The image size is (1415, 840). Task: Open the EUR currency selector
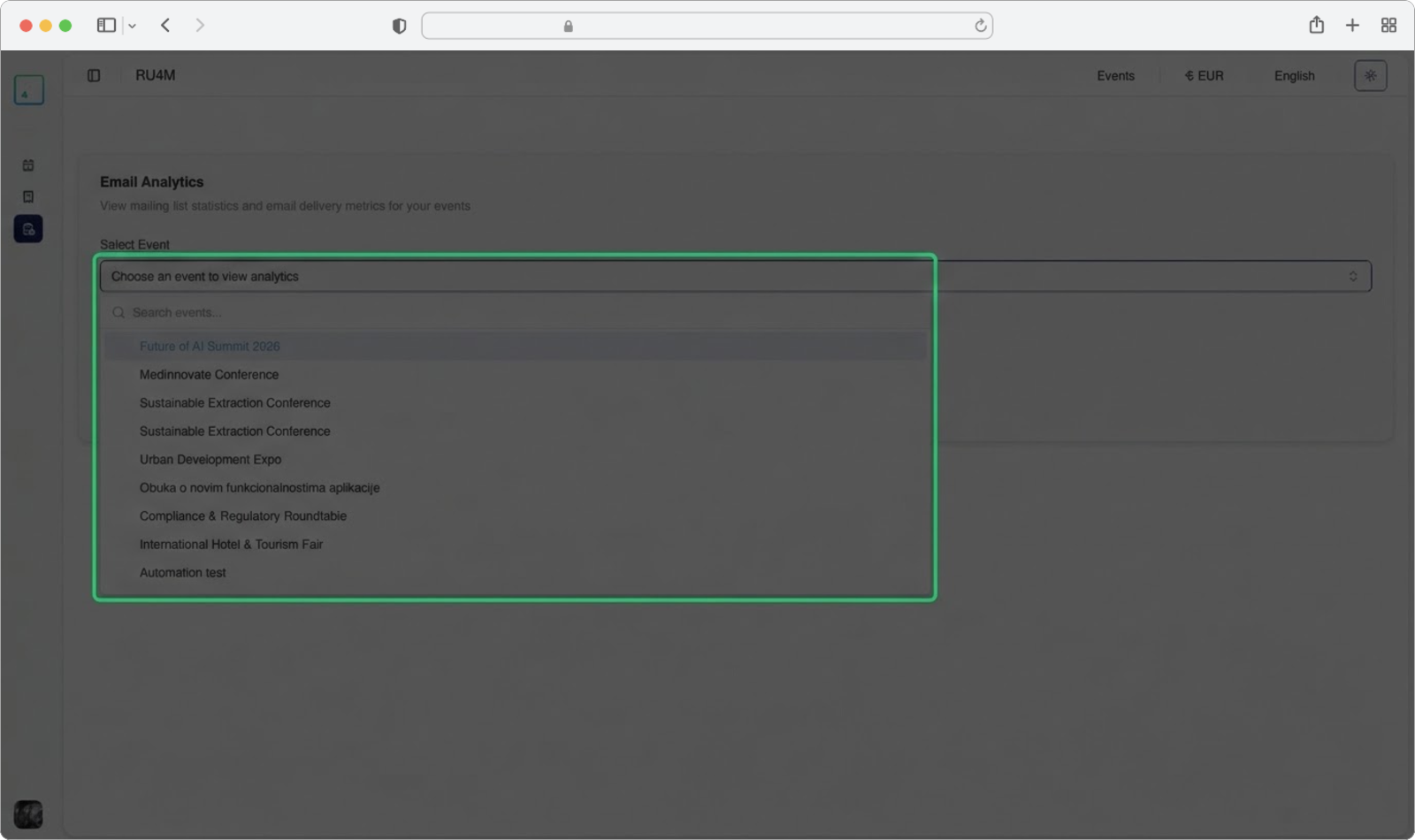tap(1204, 76)
